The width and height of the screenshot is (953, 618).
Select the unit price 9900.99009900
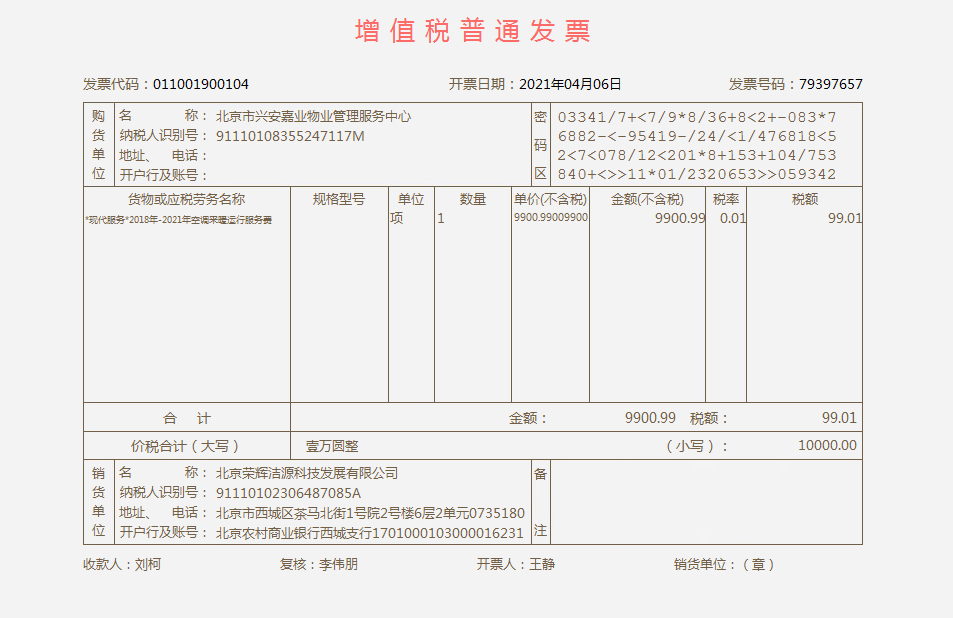click(550, 218)
